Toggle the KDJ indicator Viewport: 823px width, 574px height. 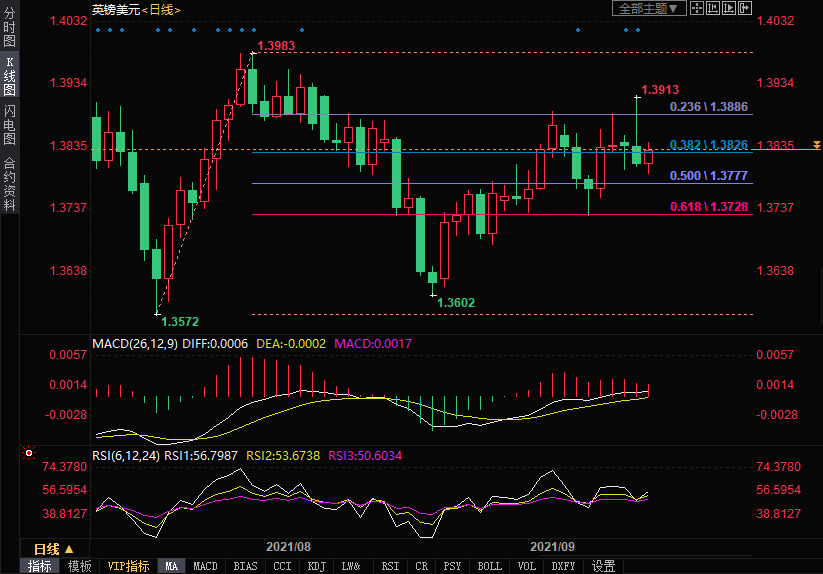[316, 566]
